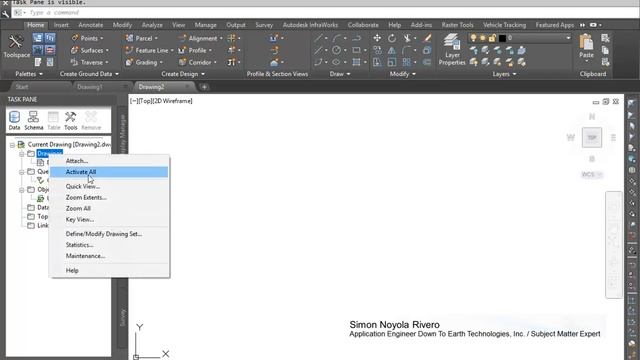Click the Data icon in Task Pane
Image resolution: width=640 pixels, height=360 pixels.
coord(14,121)
